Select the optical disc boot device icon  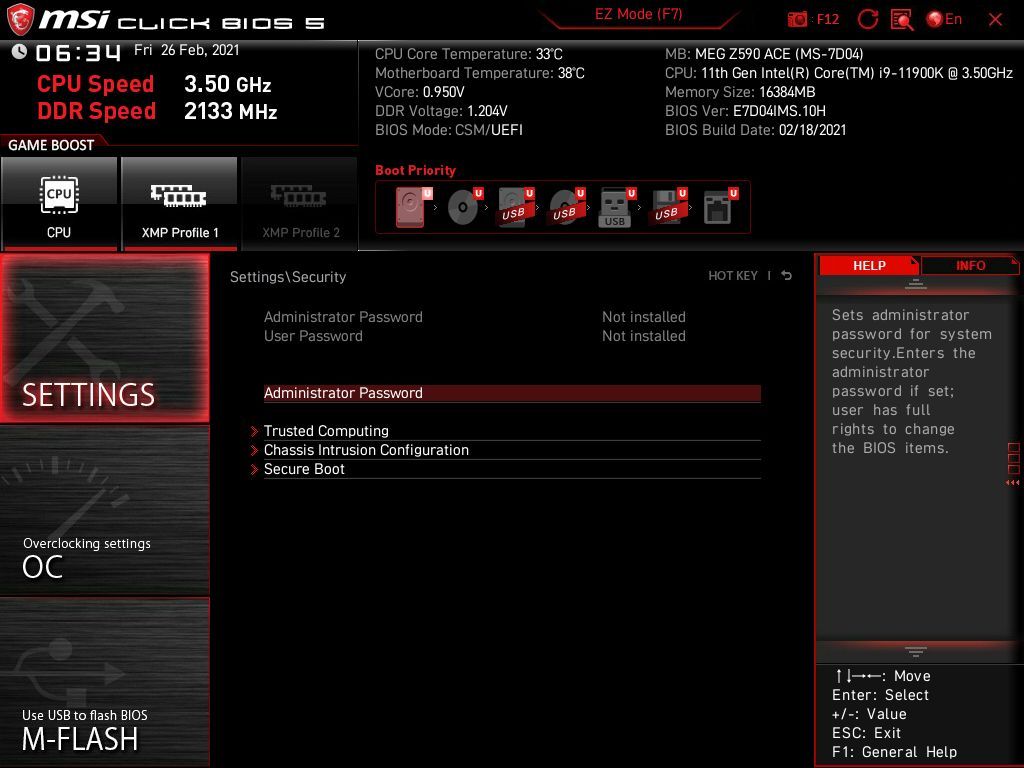pos(465,207)
